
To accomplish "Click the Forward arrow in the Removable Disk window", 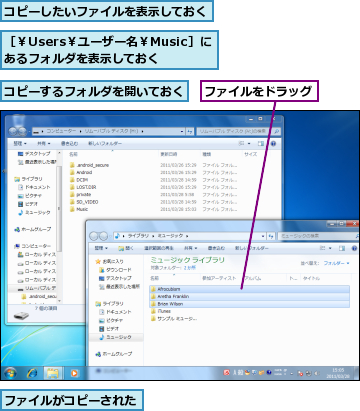I will [22, 131].
